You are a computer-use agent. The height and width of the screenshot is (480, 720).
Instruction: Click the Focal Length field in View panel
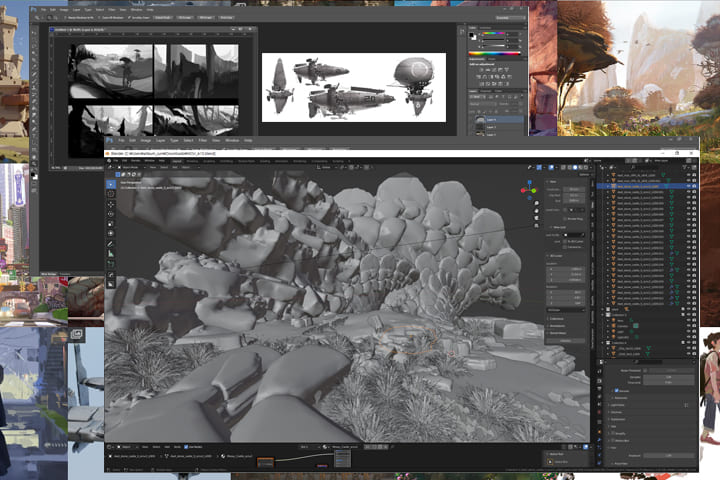[574, 189]
